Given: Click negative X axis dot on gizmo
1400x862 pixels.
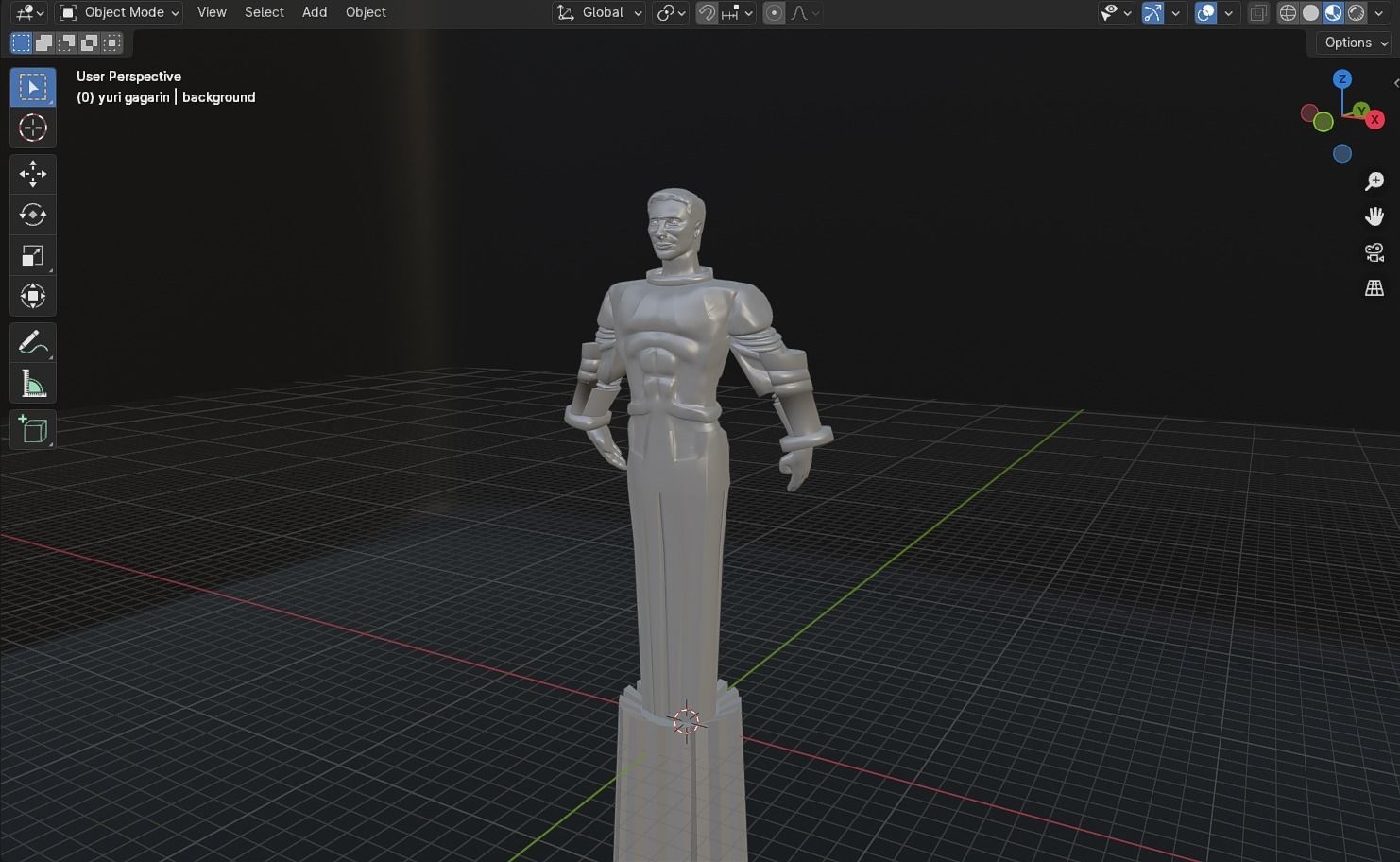Looking at the screenshot, I should [x=1308, y=113].
